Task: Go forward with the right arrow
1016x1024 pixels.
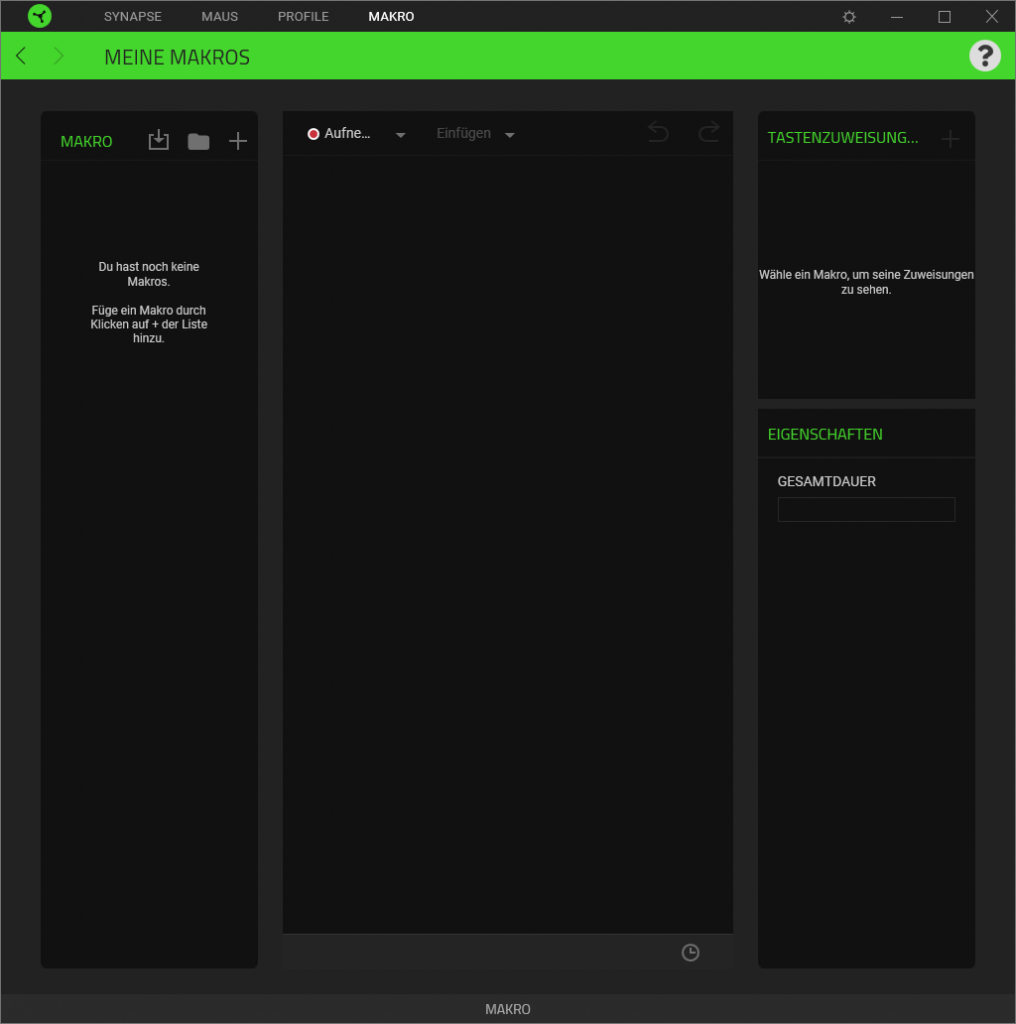Action: click(x=59, y=56)
